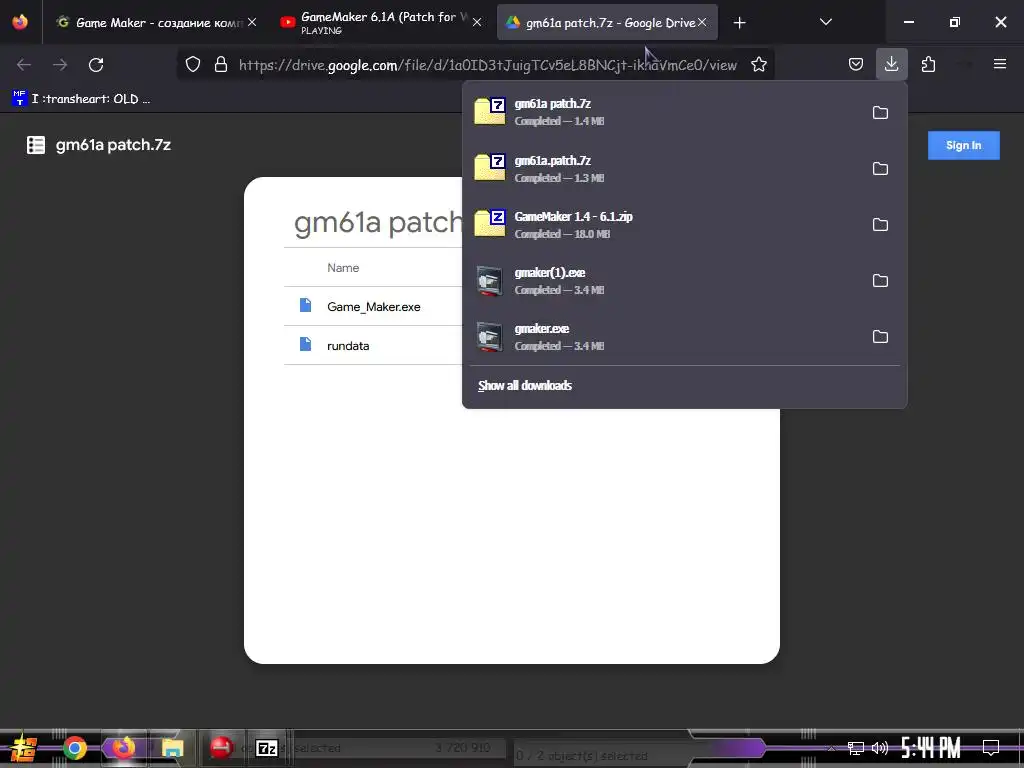This screenshot has height=768, width=1024.
Task: Show gm61a.patch.7z in folder
Action: (880, 168)
